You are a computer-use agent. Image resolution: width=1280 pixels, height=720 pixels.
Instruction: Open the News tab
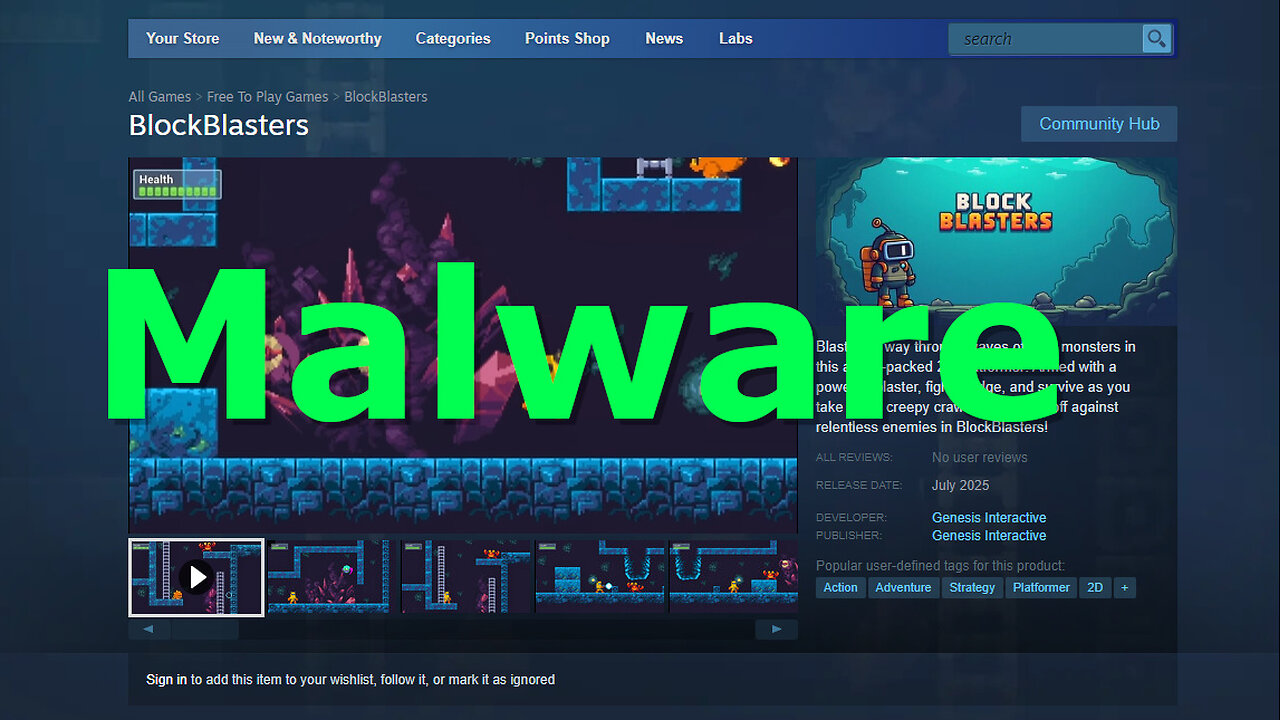(x=664, y=38)
